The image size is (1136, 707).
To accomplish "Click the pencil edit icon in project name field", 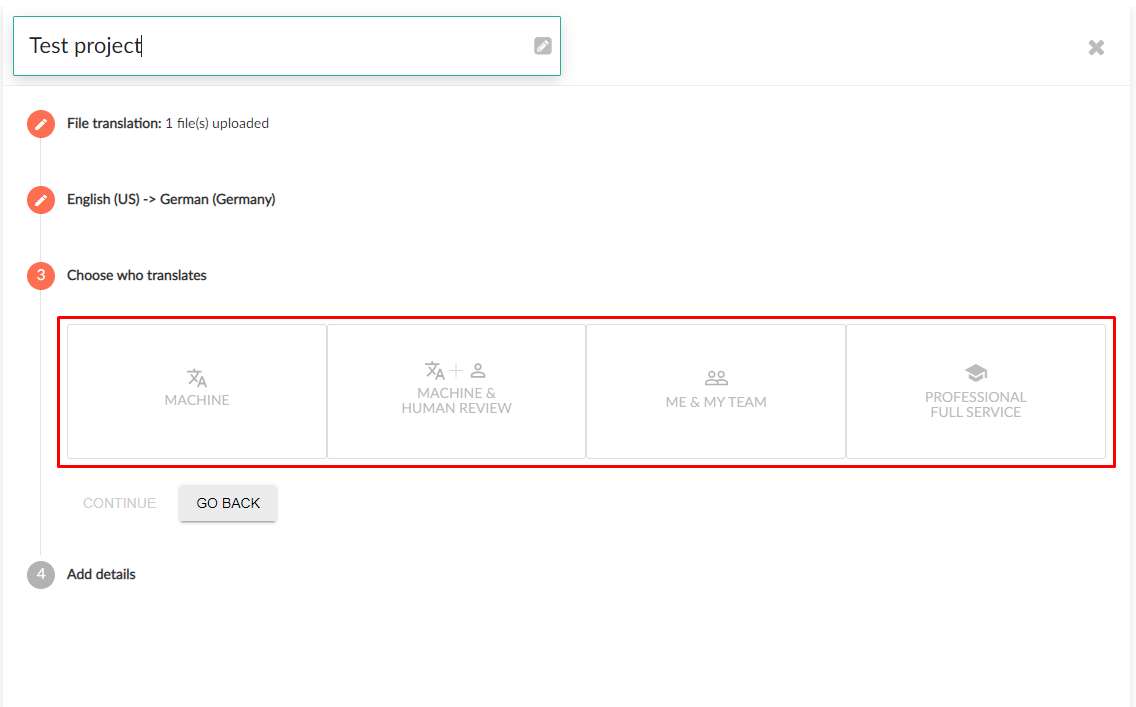I will (x=543, y=46).
